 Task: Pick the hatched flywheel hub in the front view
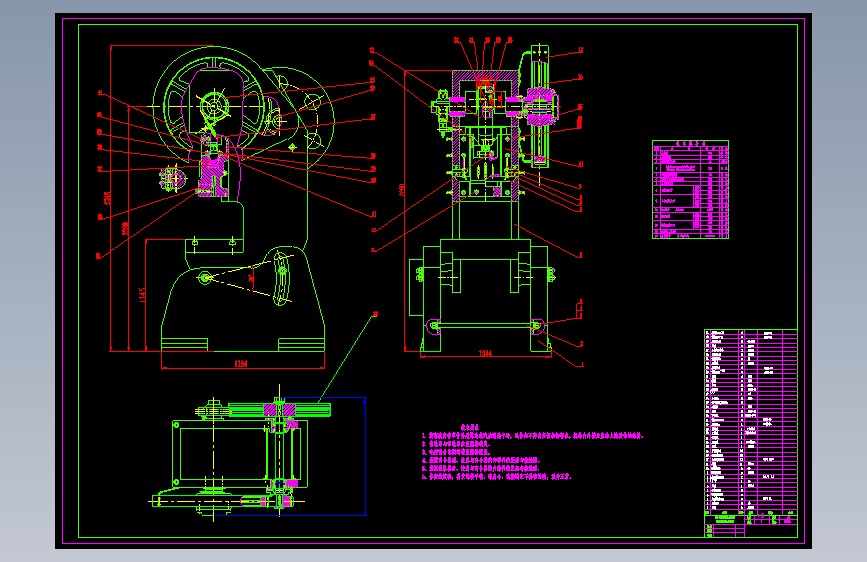tap(541, 105)
